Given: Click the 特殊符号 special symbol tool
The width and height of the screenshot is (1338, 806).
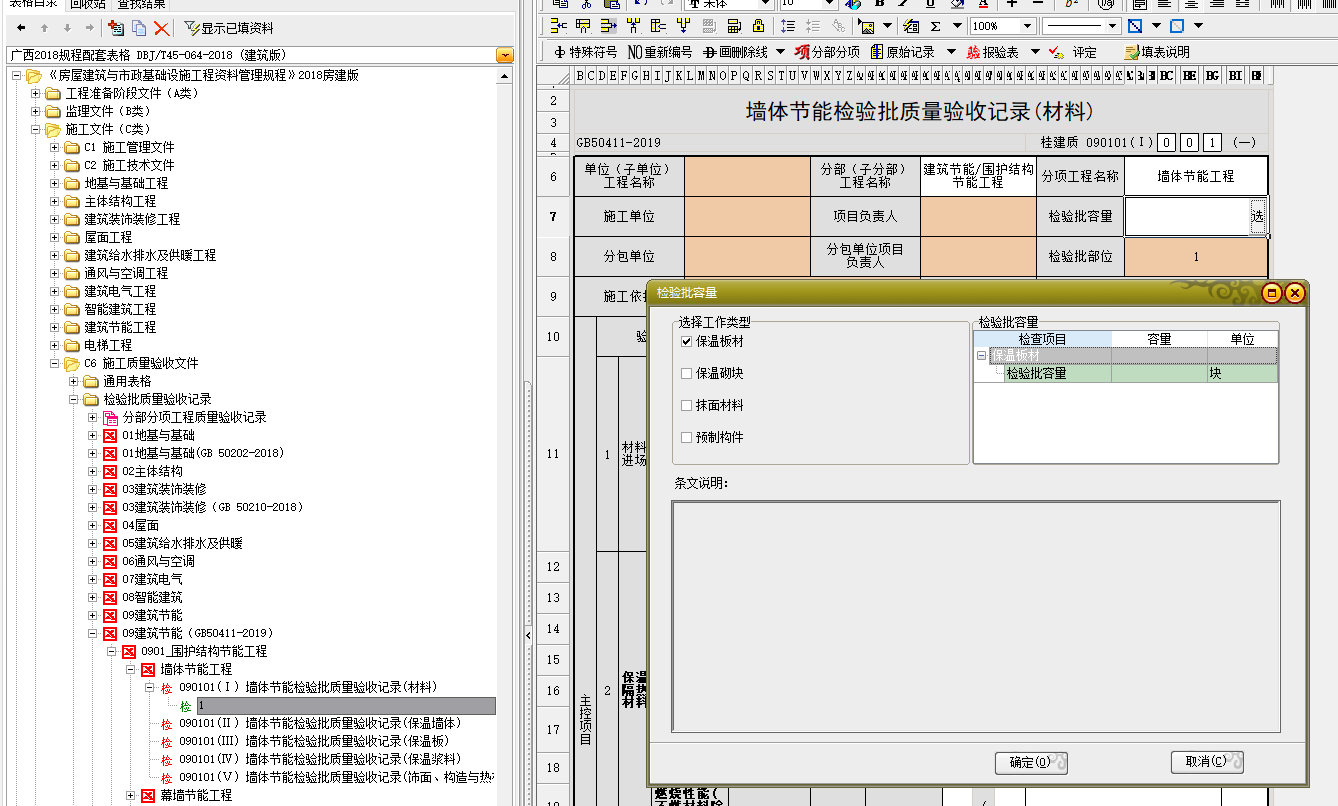Looking at the screenshot, I should [x=585, y=52].
